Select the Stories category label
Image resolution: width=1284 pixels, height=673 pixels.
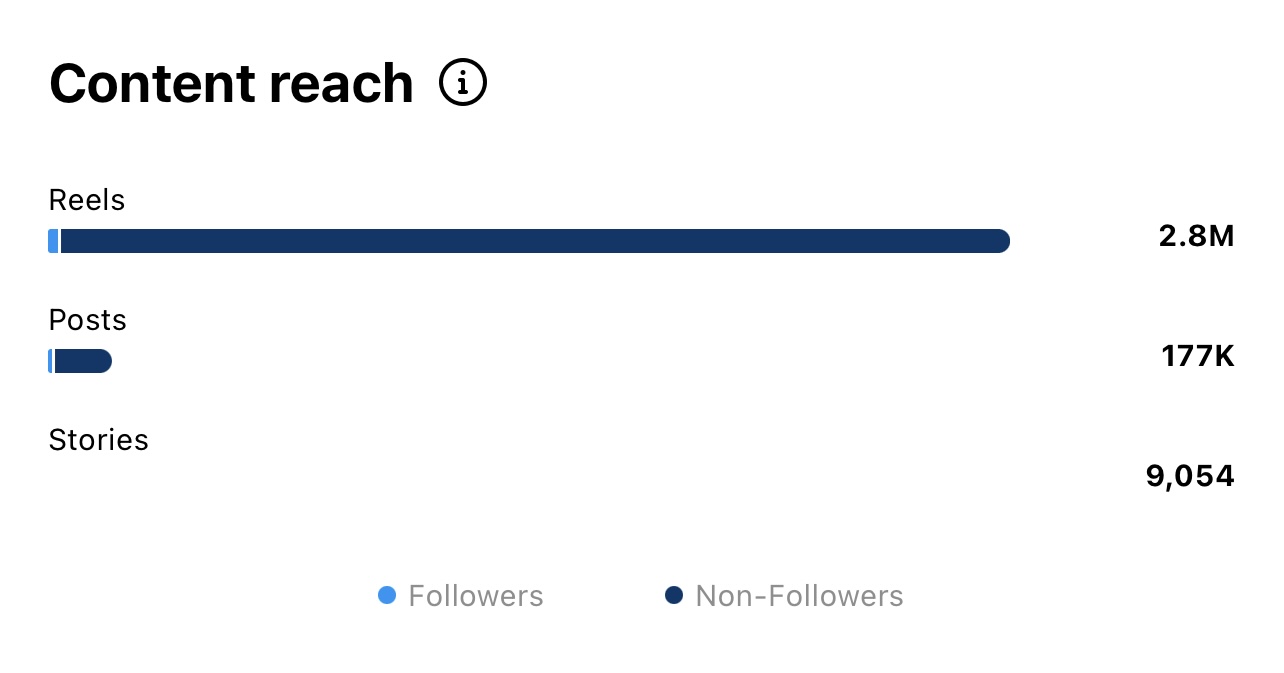click(x=98, y=440)
